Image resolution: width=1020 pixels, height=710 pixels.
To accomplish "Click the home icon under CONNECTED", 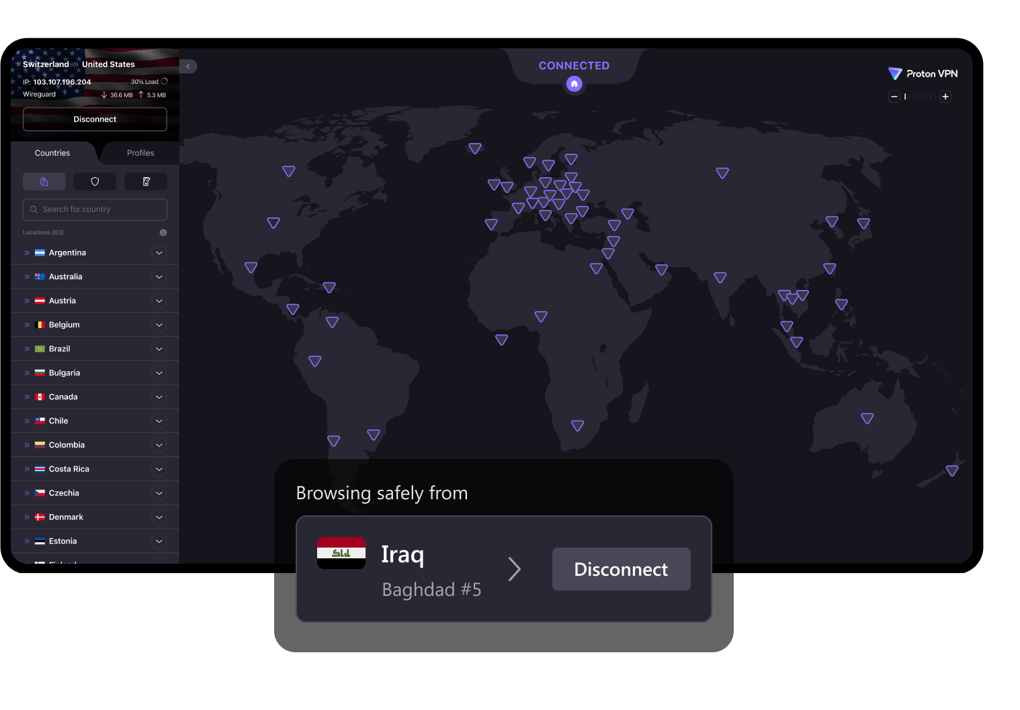I will click(574, 84).
